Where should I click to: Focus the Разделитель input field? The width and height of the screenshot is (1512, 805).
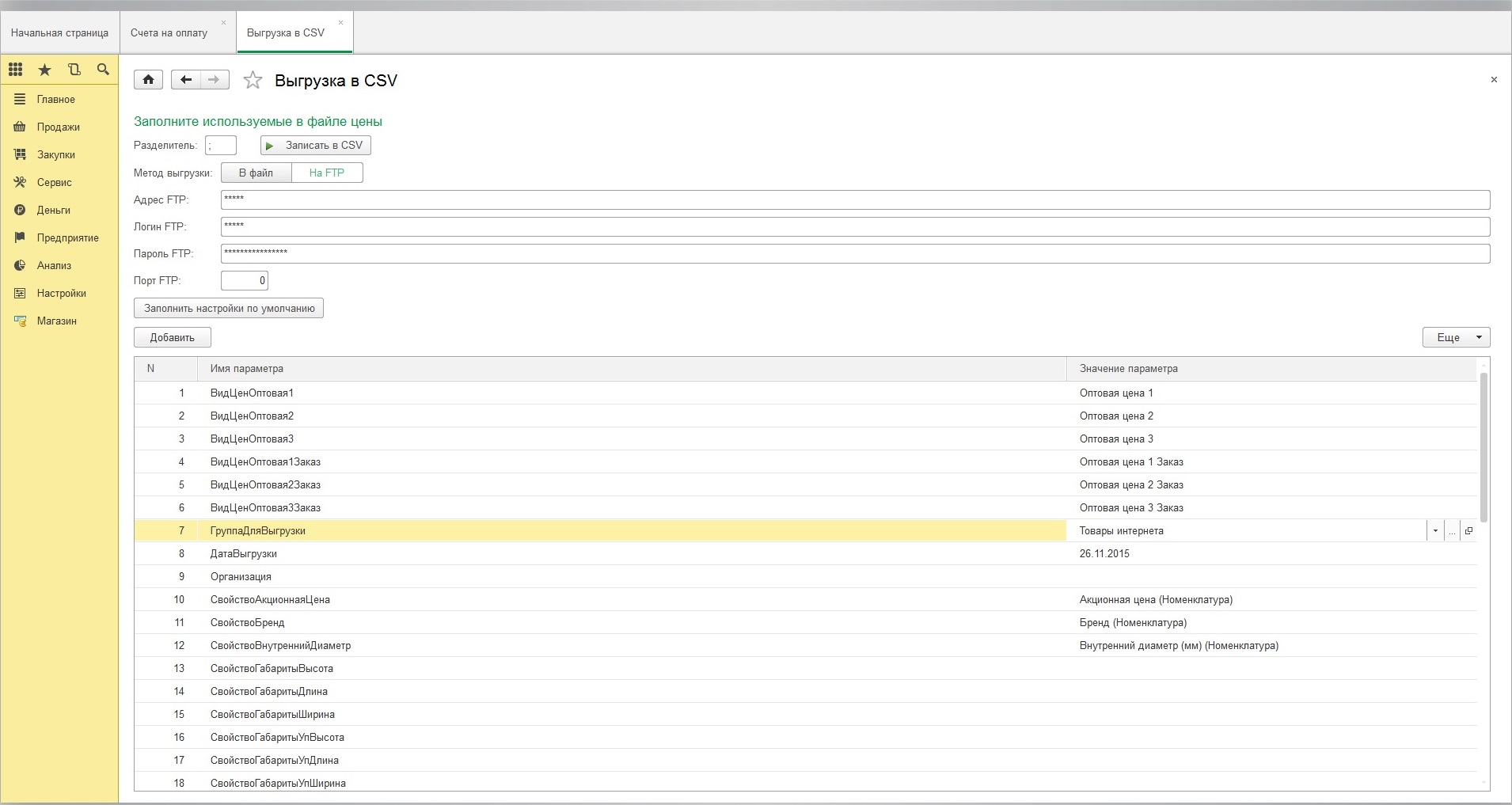tap(221, 145)
